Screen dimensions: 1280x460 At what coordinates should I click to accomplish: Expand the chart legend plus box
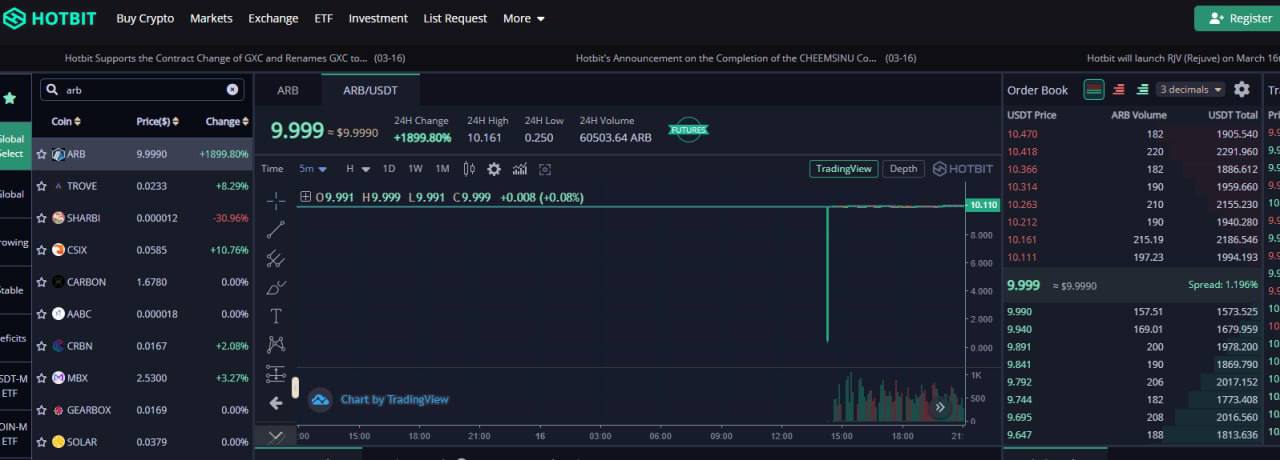point(305,197)
